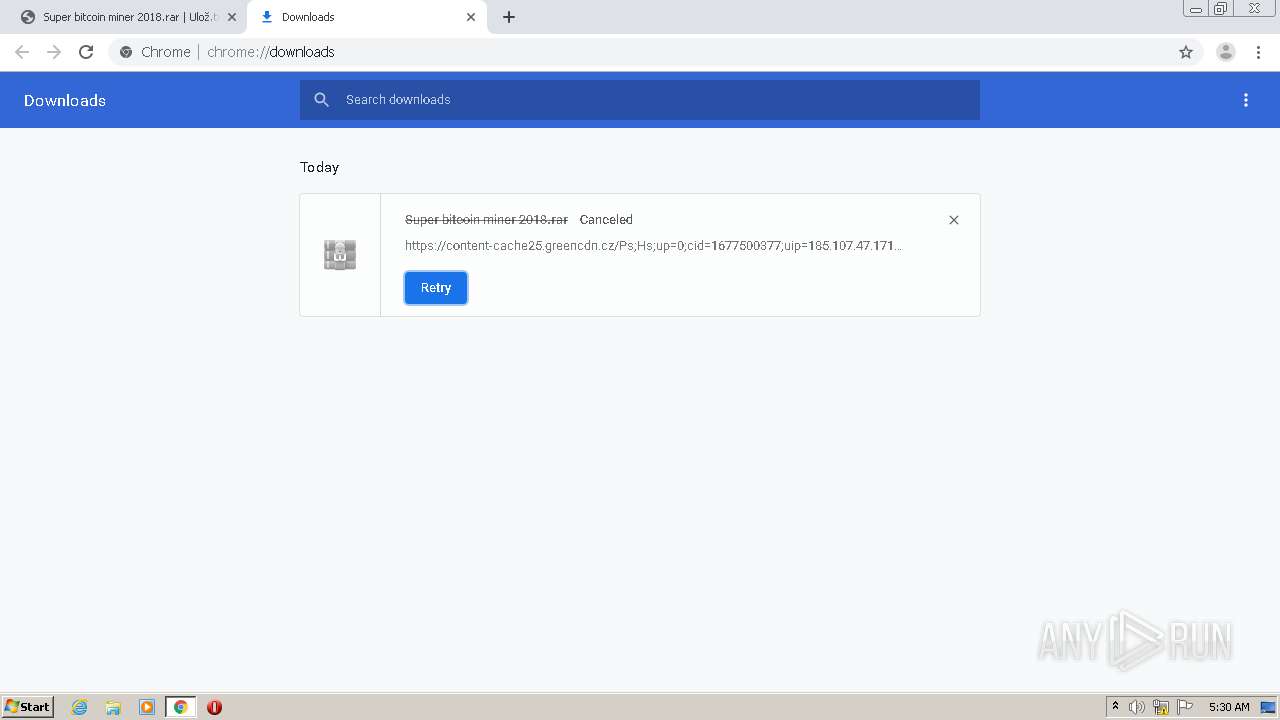Close the Super bitcoin miner tab
Image resolution: width=1280 pixels, height=720 pixels.
pos(232,17)
